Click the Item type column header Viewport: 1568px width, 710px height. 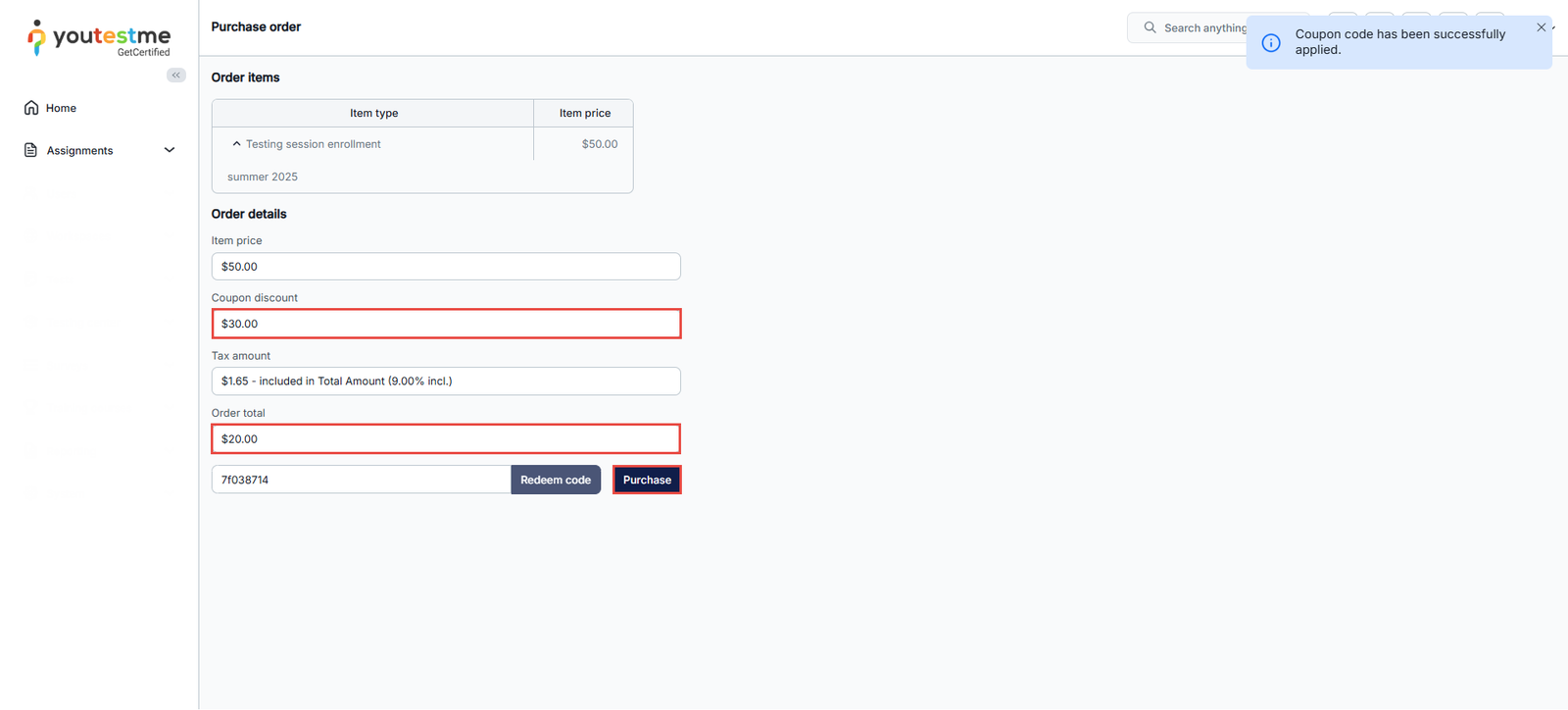(x=373, y=113)
